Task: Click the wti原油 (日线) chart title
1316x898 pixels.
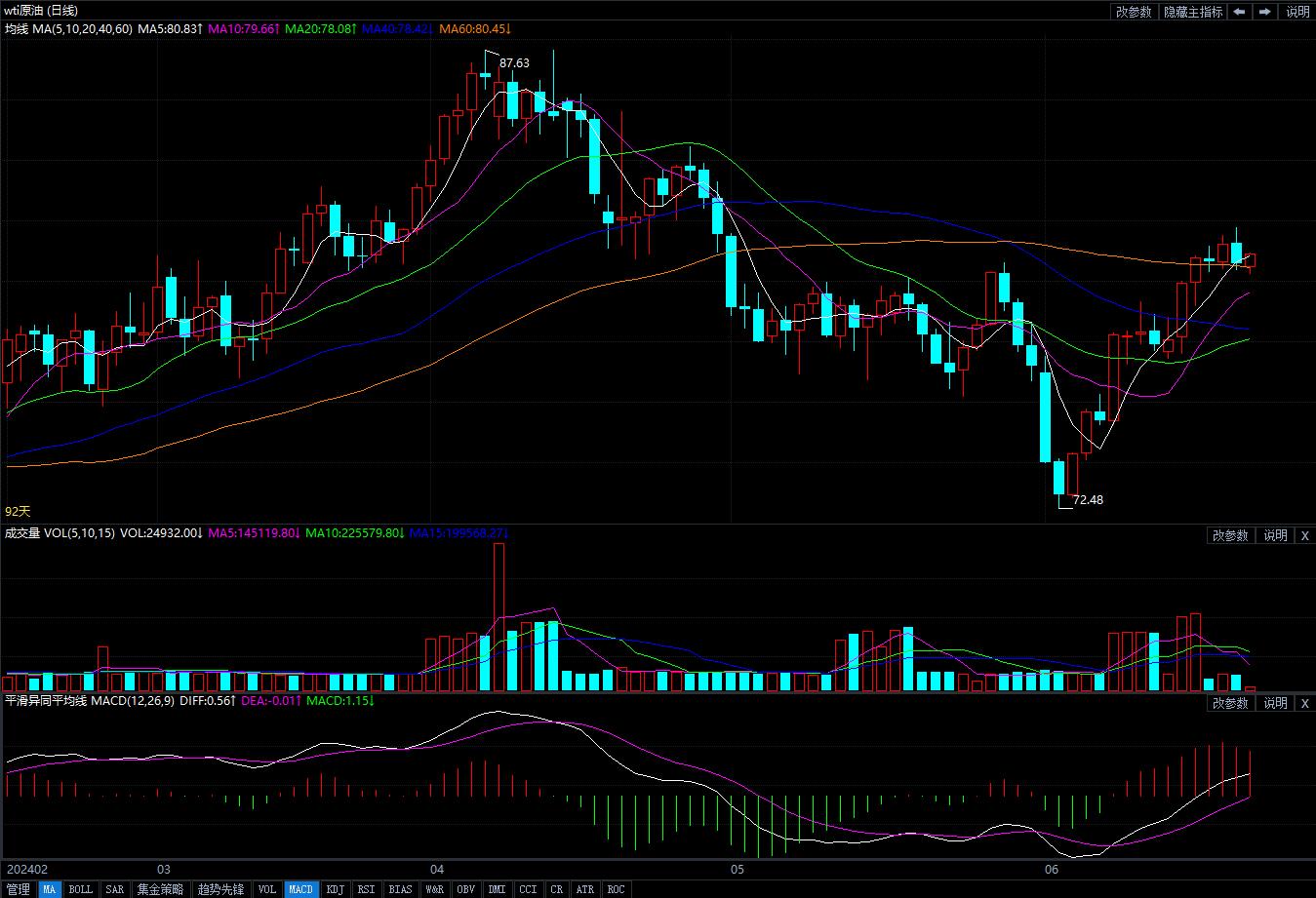Action: click(41, 11)
